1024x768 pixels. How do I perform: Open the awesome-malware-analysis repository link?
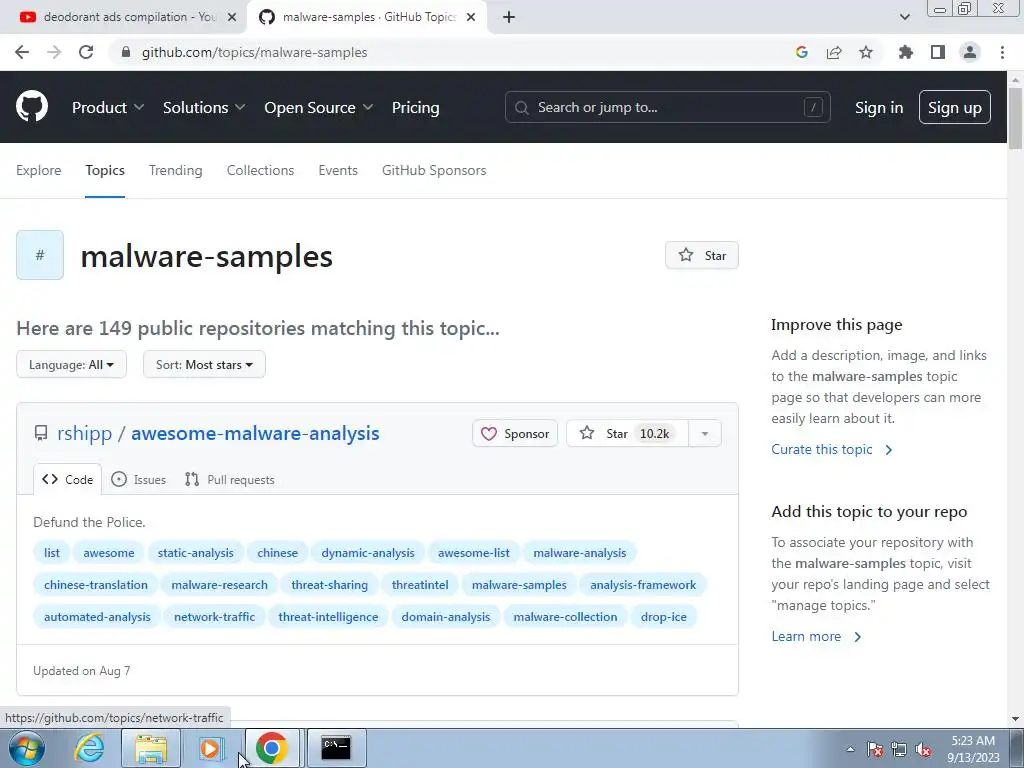255,433
